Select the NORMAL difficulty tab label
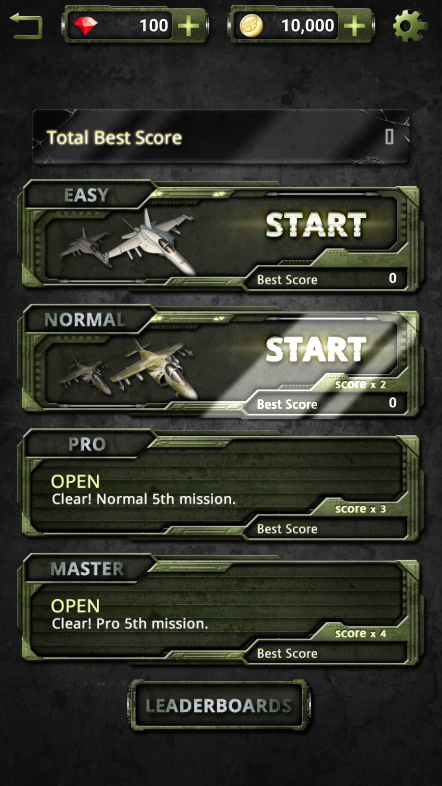Viewport: 442px width, 786px height. click(85, 319)
